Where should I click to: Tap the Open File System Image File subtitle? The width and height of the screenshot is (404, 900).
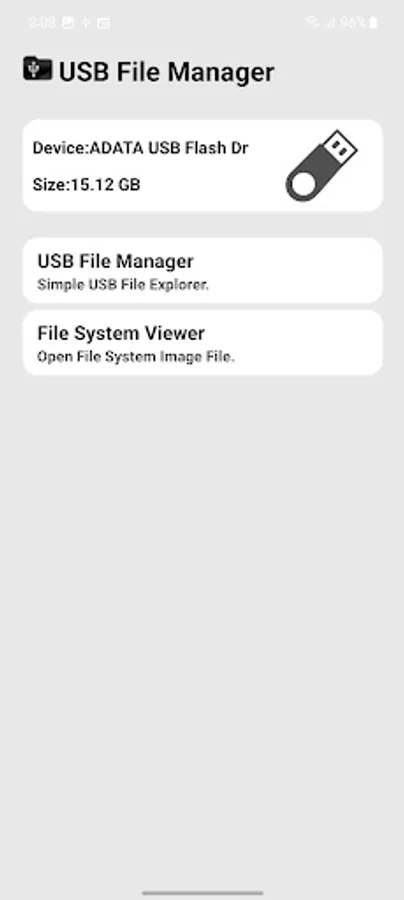coord(136,357)
